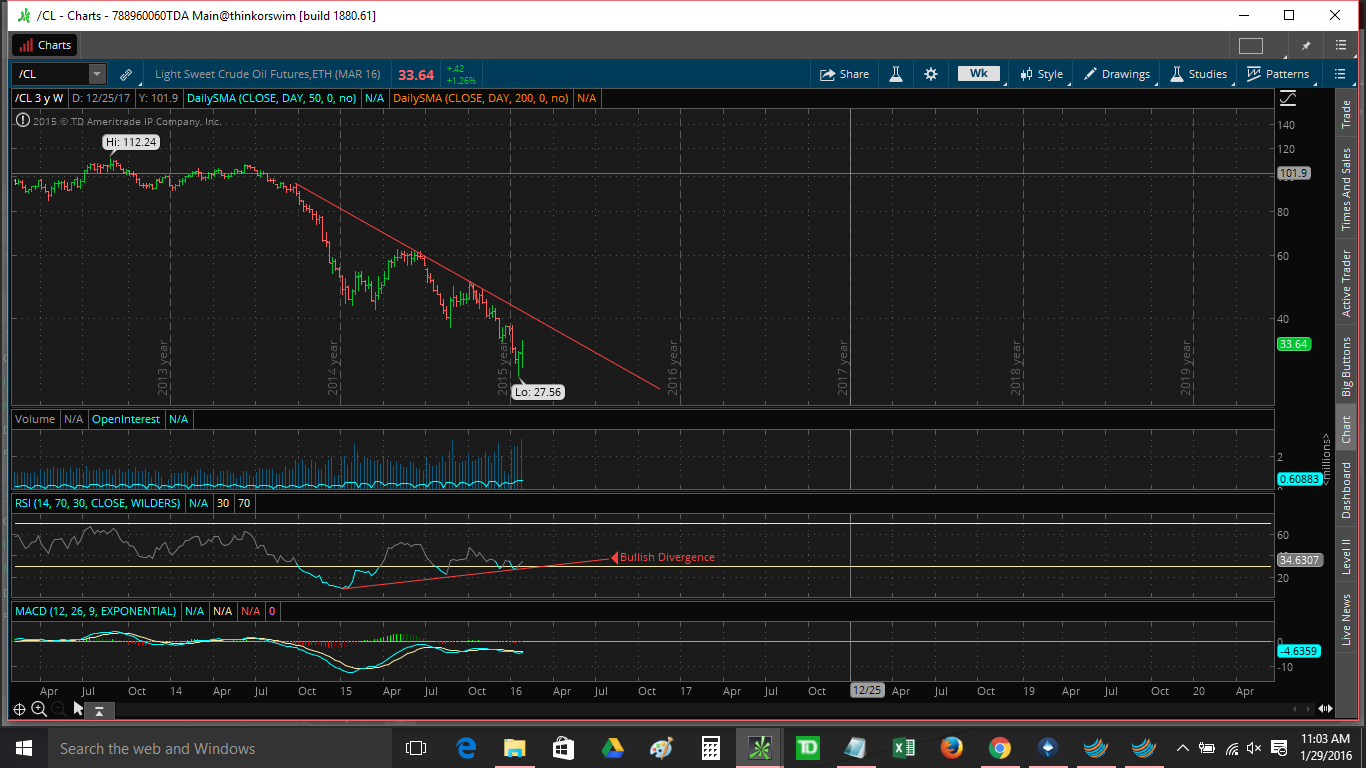Screen dimensions: 1366x768
Task: Open Calculator from taskbar
Action: coord(710,748)
